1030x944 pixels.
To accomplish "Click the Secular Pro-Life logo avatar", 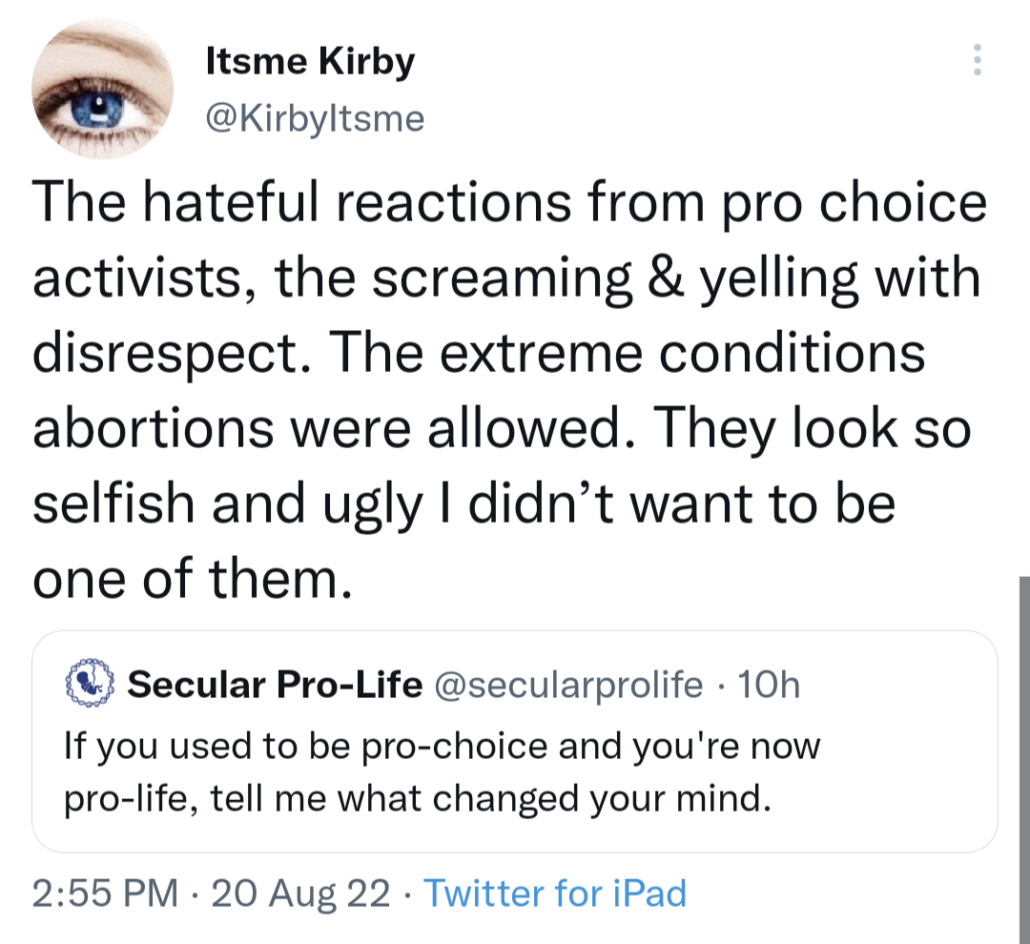I will pos(91,684).
